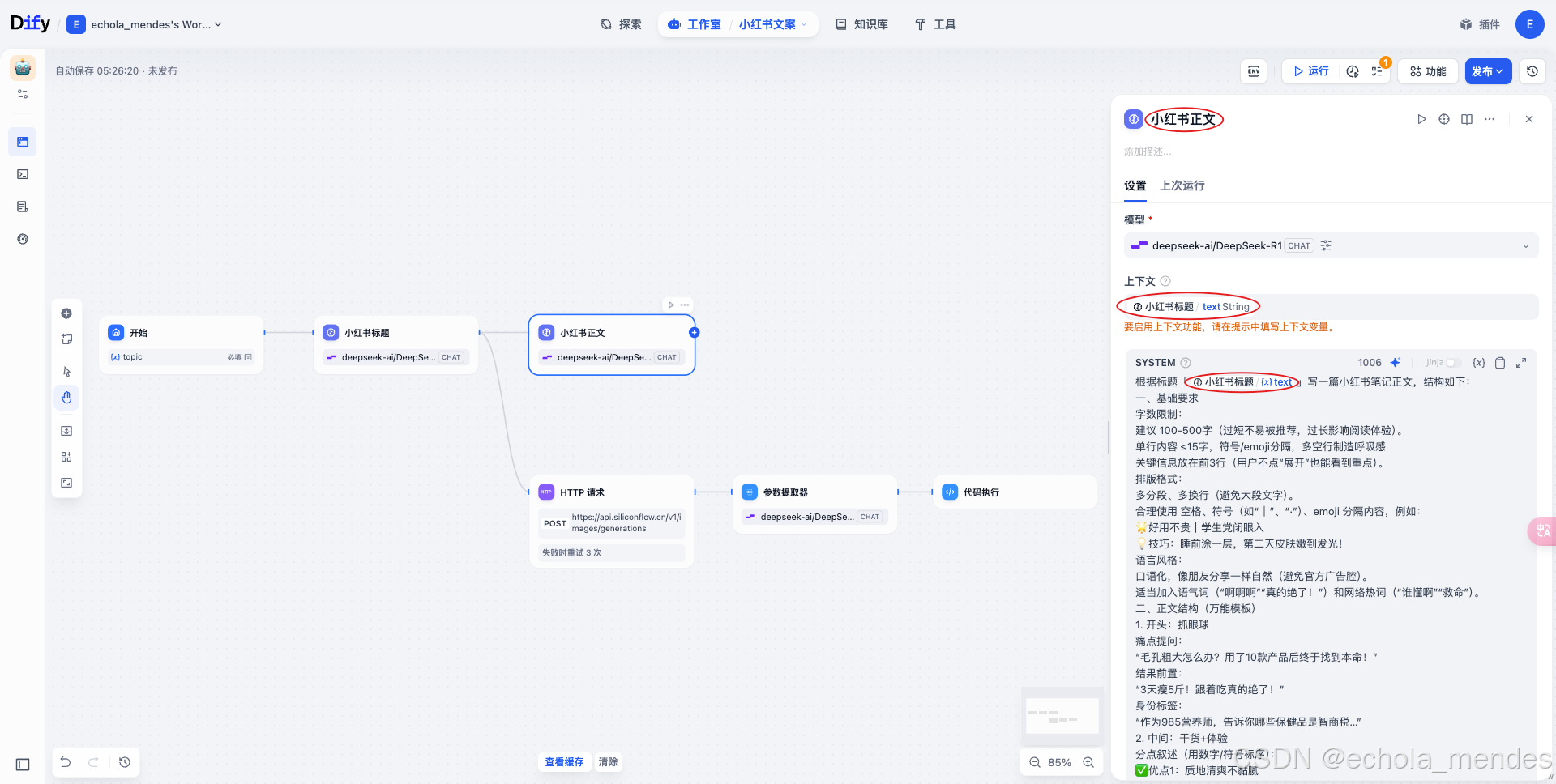The image size is (1556, 784).
Task: Open the version history icon beside 发布
Action: pyautogui.click(x=1532, y=71)
